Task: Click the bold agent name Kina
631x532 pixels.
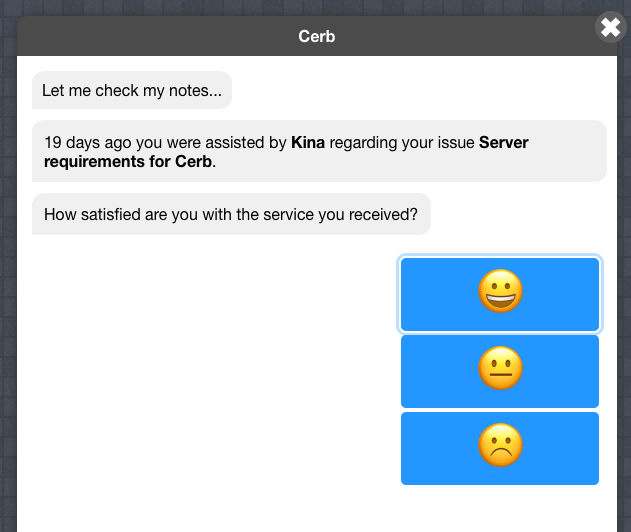Action: click(x=308, y=142)
